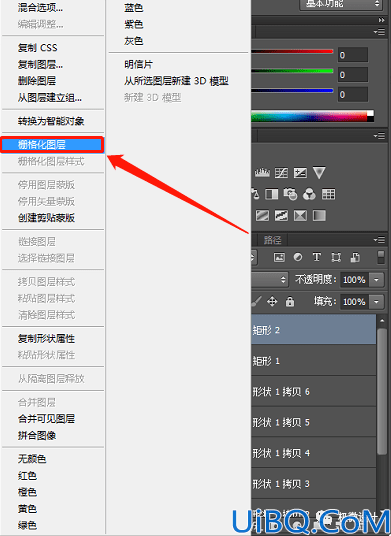Choose 复制图层... menu entry
Viewport: 391px width, 536px height.
40,64
